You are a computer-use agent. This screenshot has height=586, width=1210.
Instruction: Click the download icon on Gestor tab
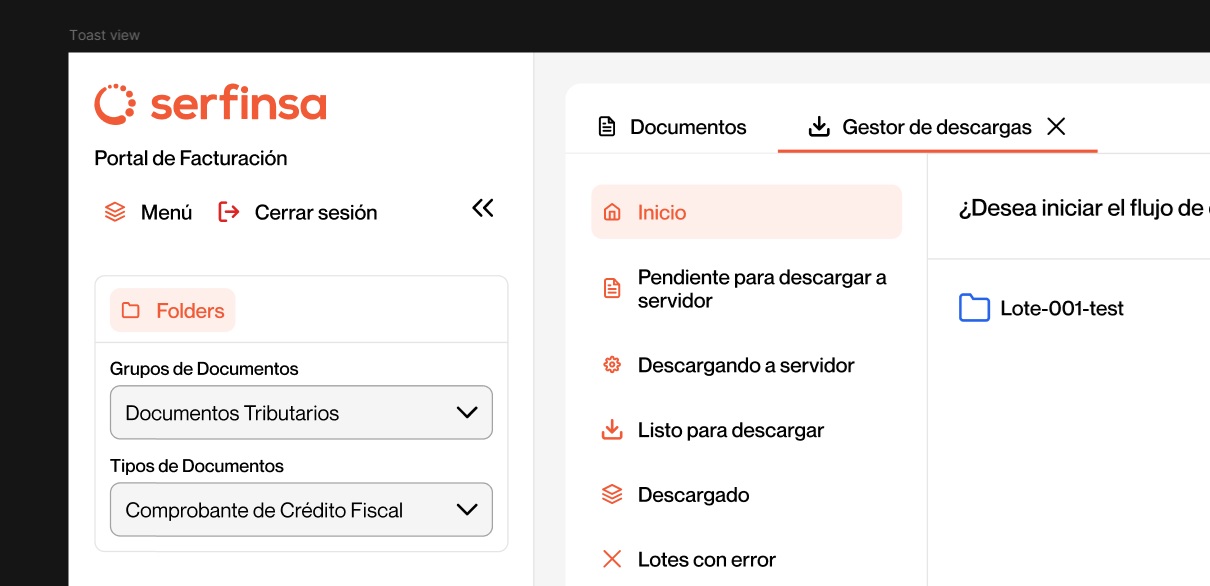tap(819, 127)
